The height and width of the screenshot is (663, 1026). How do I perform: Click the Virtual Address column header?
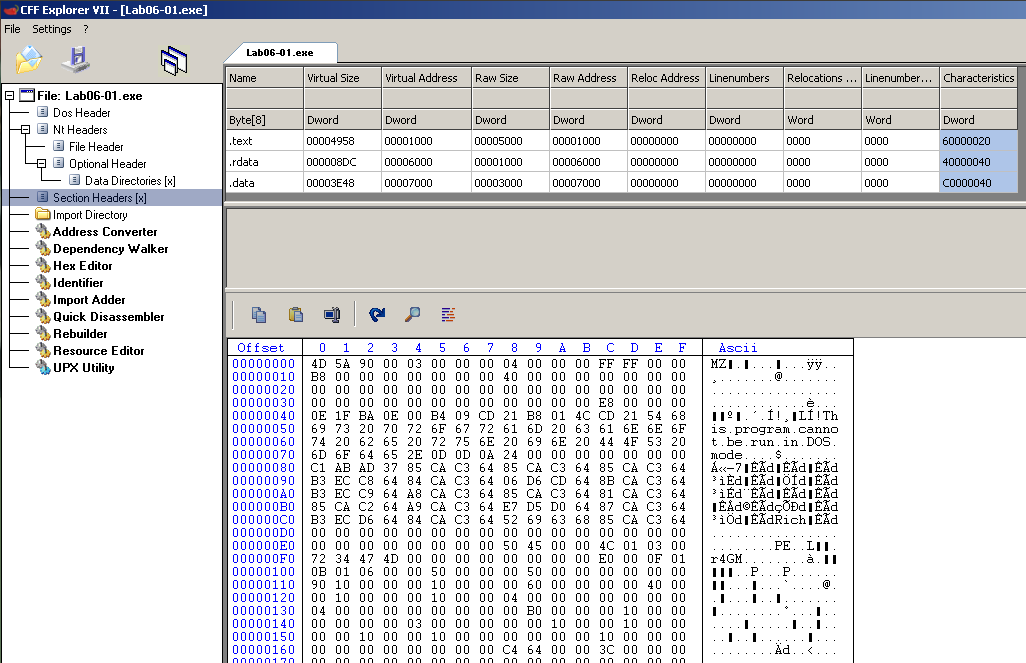421,78
